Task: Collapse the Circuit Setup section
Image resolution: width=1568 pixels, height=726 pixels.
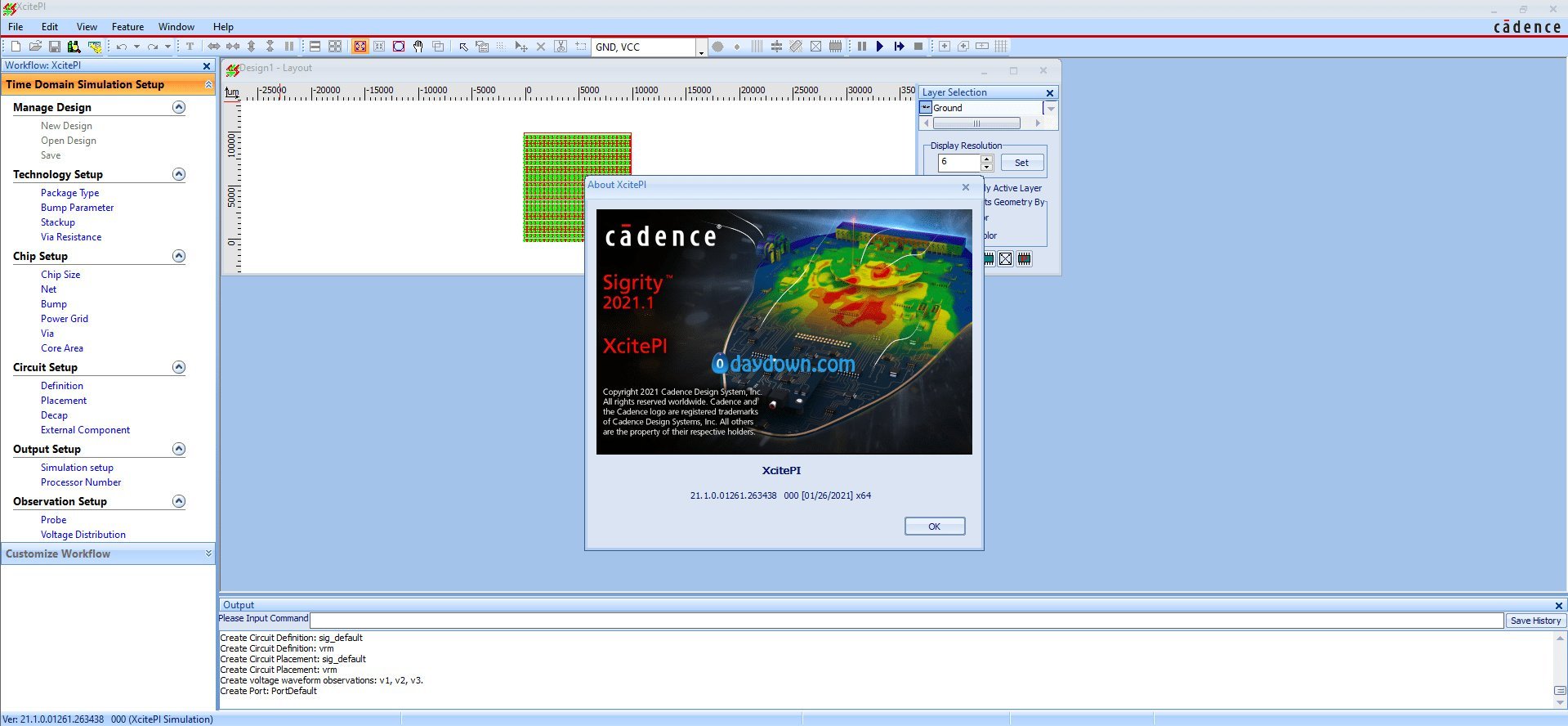Action: click(179, 367)
